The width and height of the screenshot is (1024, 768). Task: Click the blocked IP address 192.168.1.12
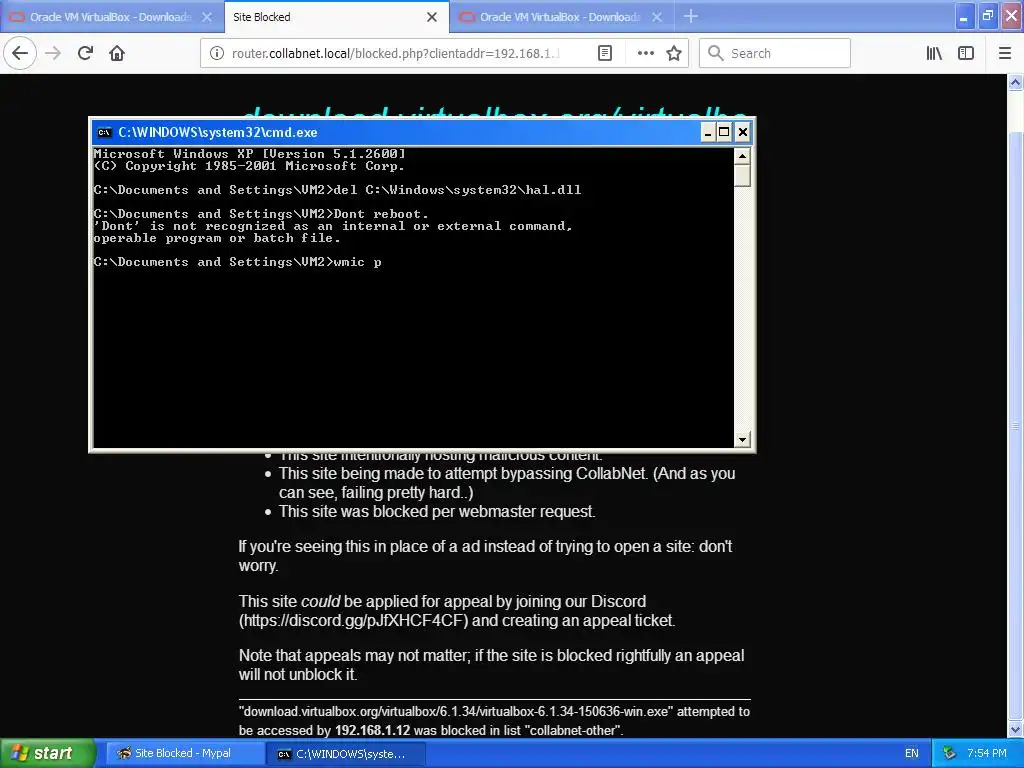(x=372, y=730)
